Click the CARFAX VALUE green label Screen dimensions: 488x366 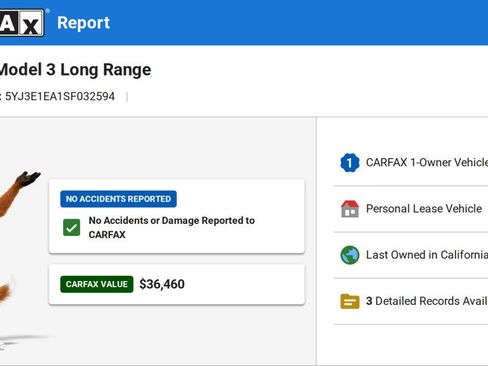(x=97, y=284)
